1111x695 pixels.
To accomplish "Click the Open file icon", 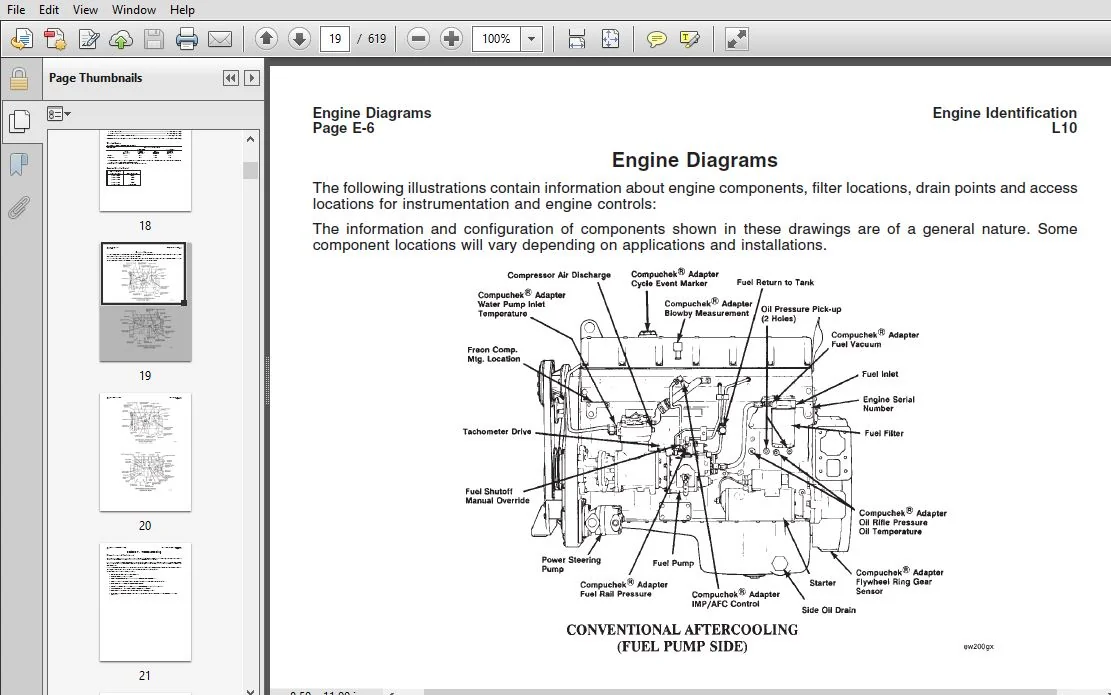I will point(21,39).
